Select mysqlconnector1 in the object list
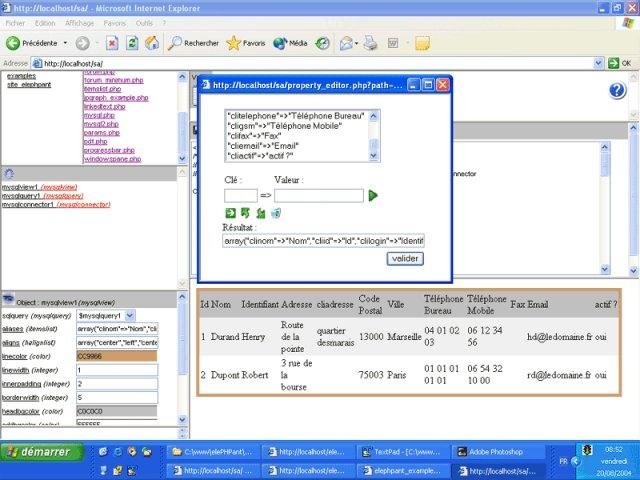 tap(27, 204)
